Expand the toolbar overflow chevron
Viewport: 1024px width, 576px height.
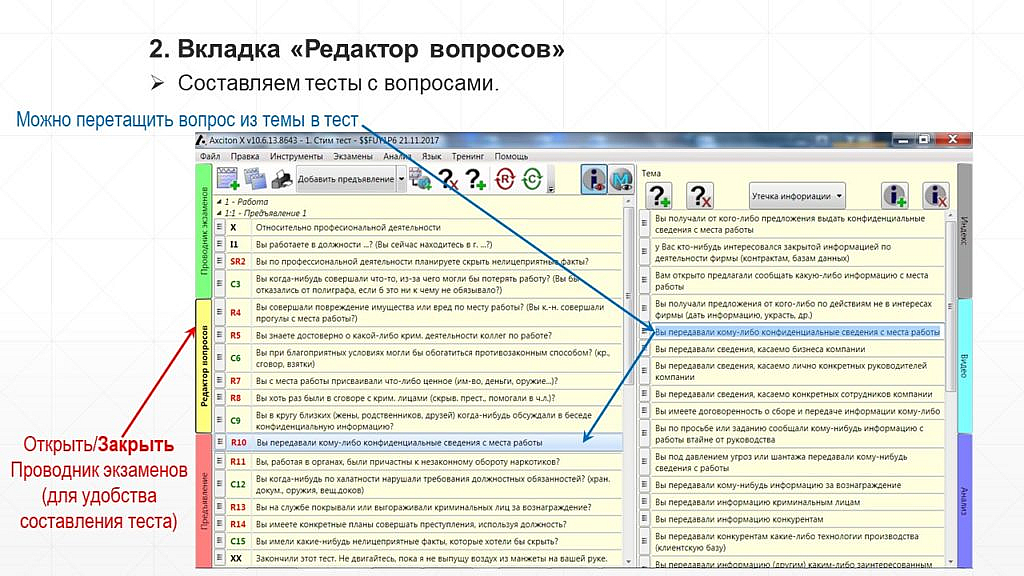pyautogui.click(x=551, y=189)
